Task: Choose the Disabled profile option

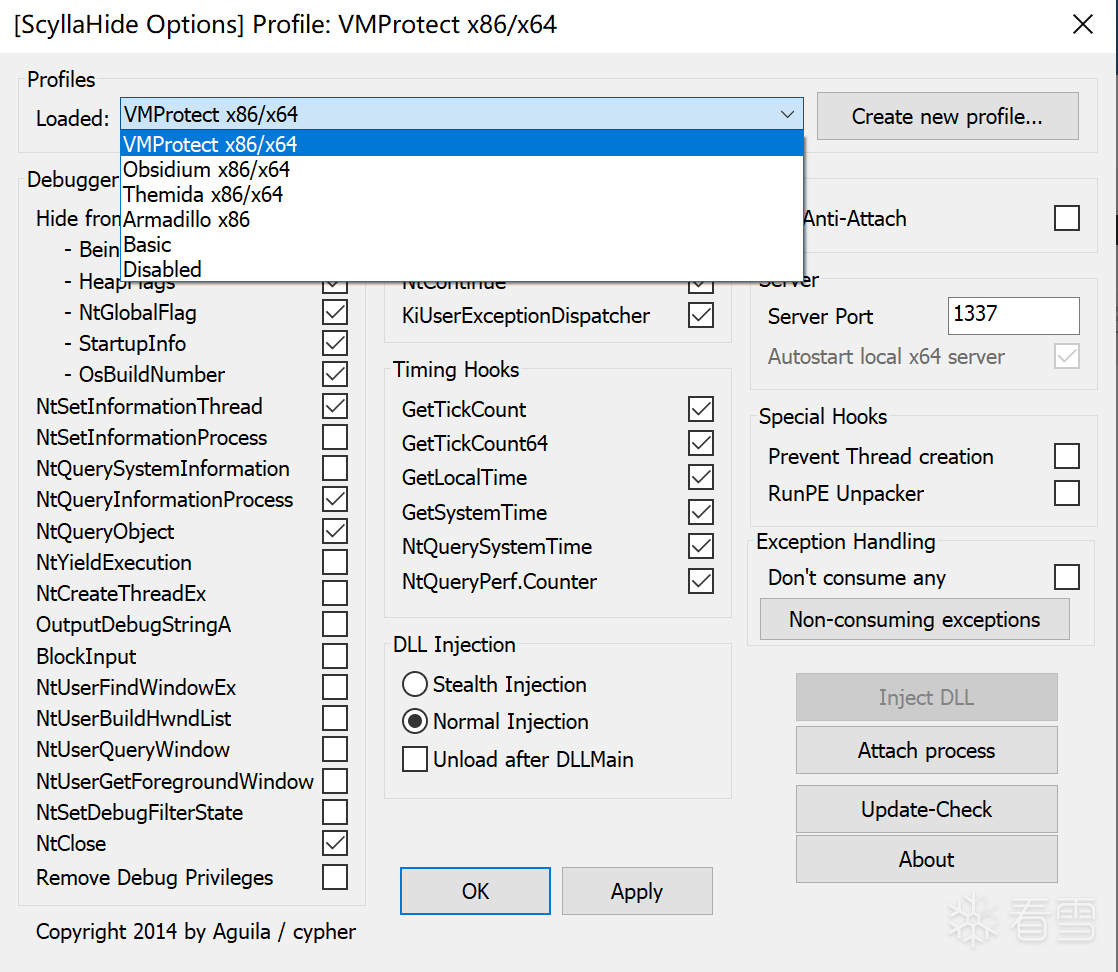Action: tap(162, 269)
